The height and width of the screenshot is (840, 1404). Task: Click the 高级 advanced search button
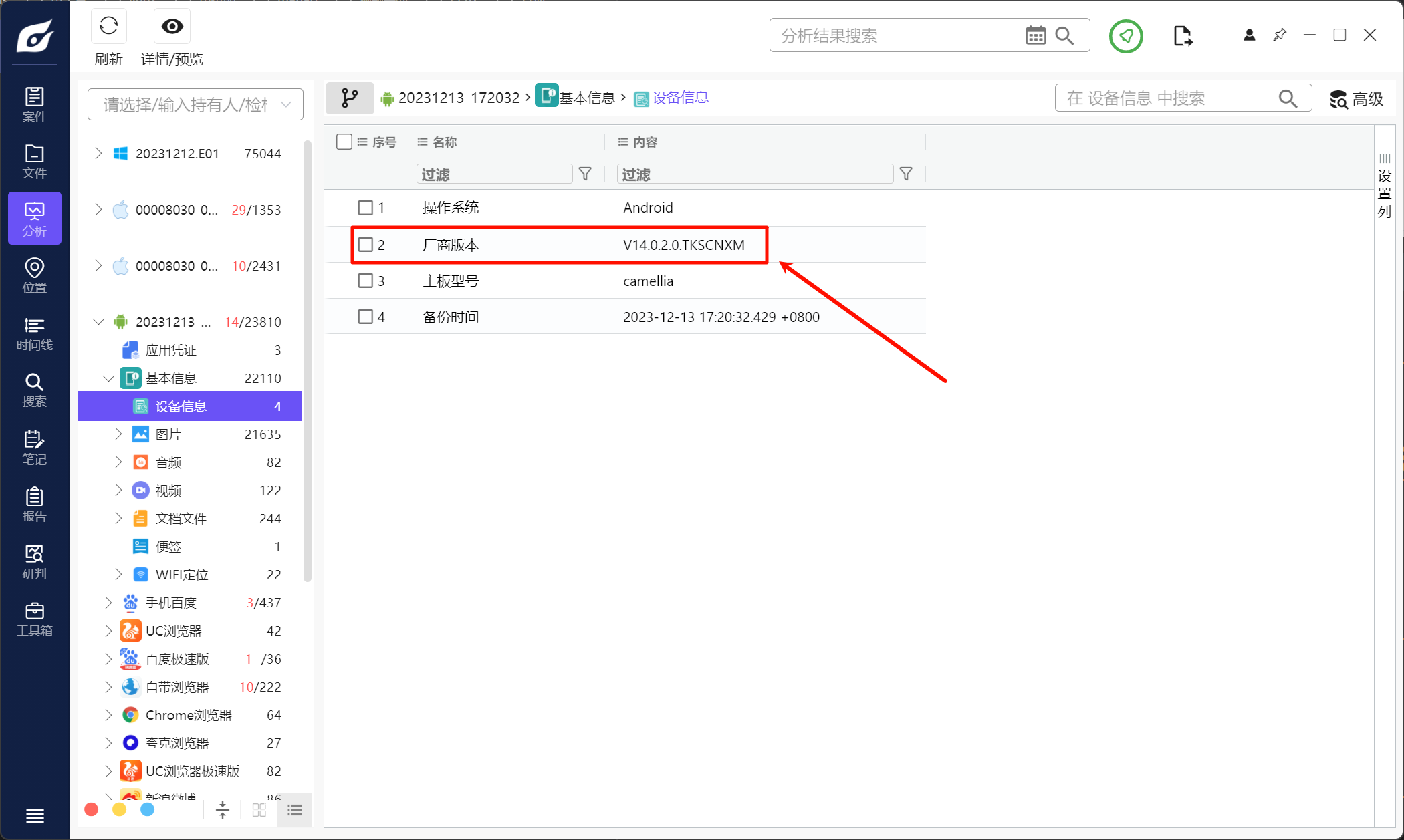point(1356,99)
